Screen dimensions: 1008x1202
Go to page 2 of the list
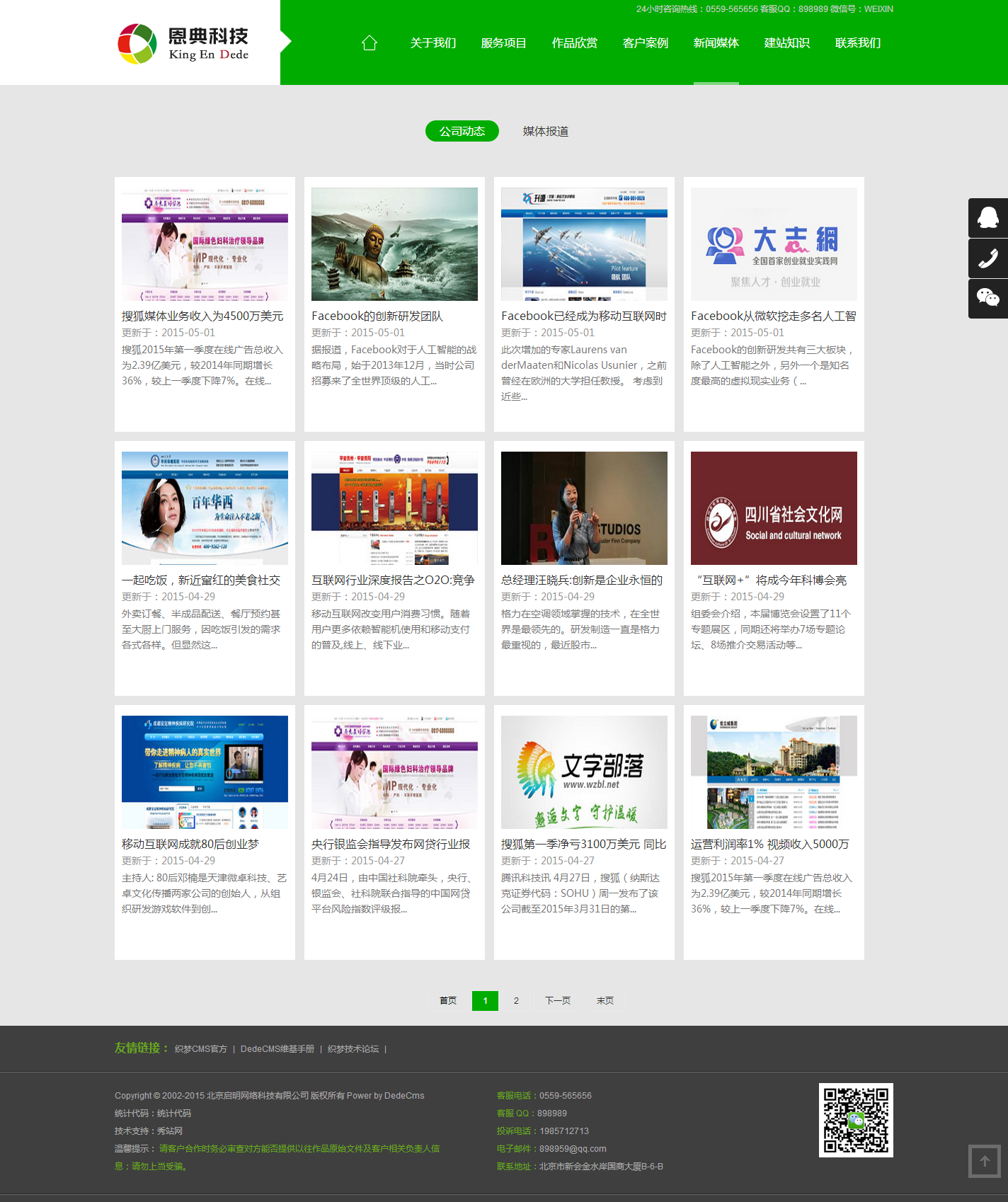[516, 1000]
